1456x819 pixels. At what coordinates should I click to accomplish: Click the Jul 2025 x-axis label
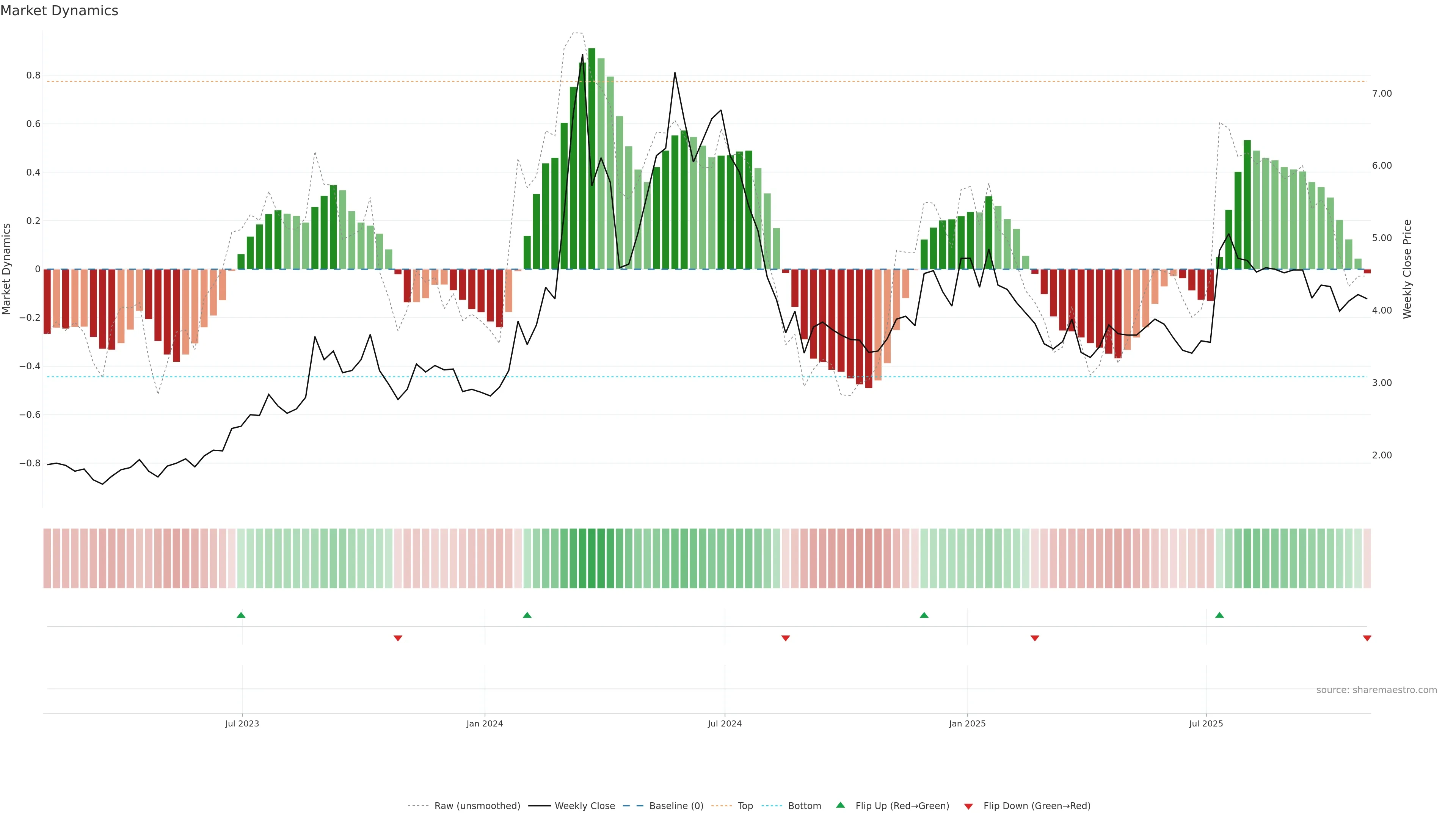[x=1206, y=723]
